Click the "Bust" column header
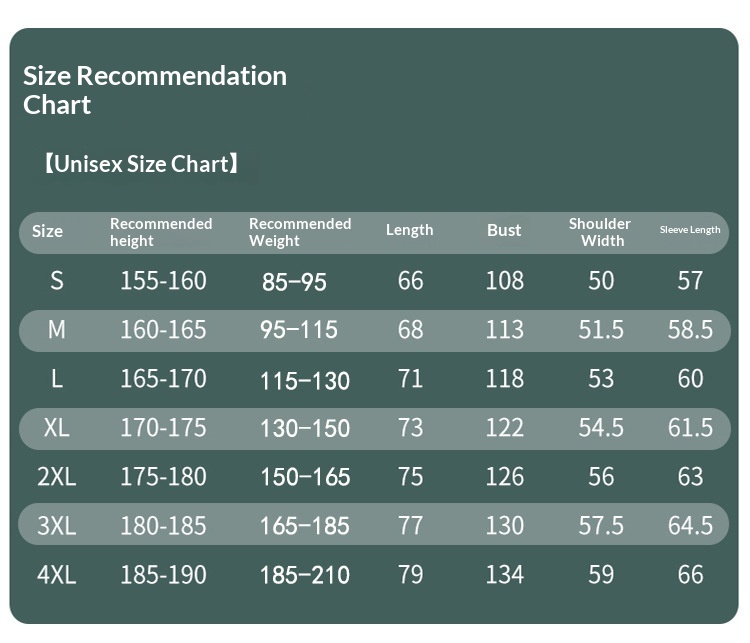The image size is (750, 643). tap(504, 230)
